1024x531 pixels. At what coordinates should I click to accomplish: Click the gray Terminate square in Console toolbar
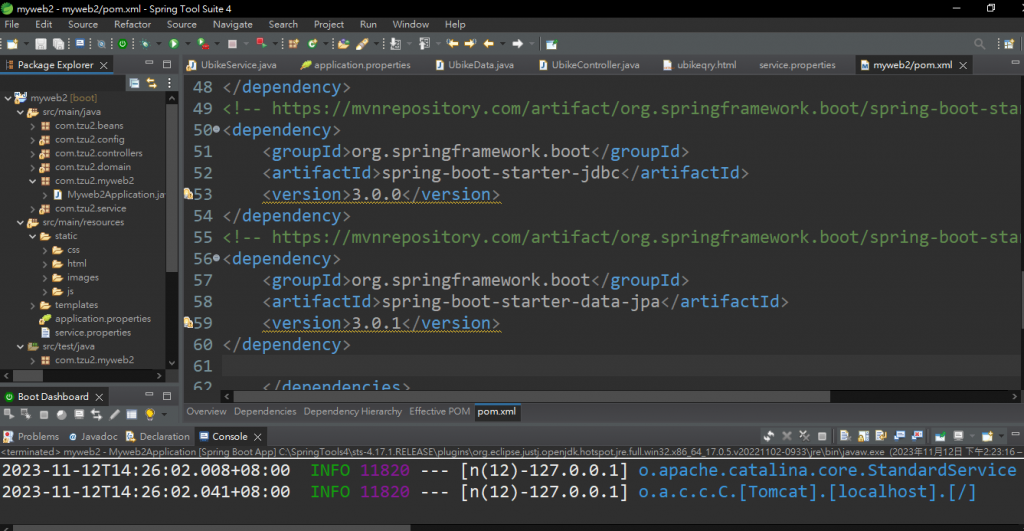coord(822,436)
